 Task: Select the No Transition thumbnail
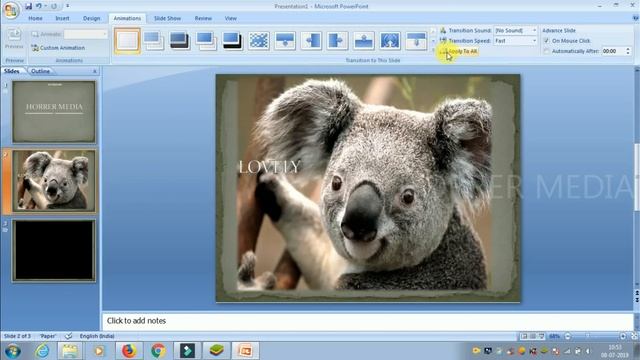pyautogui.click(x=127, y=41)
